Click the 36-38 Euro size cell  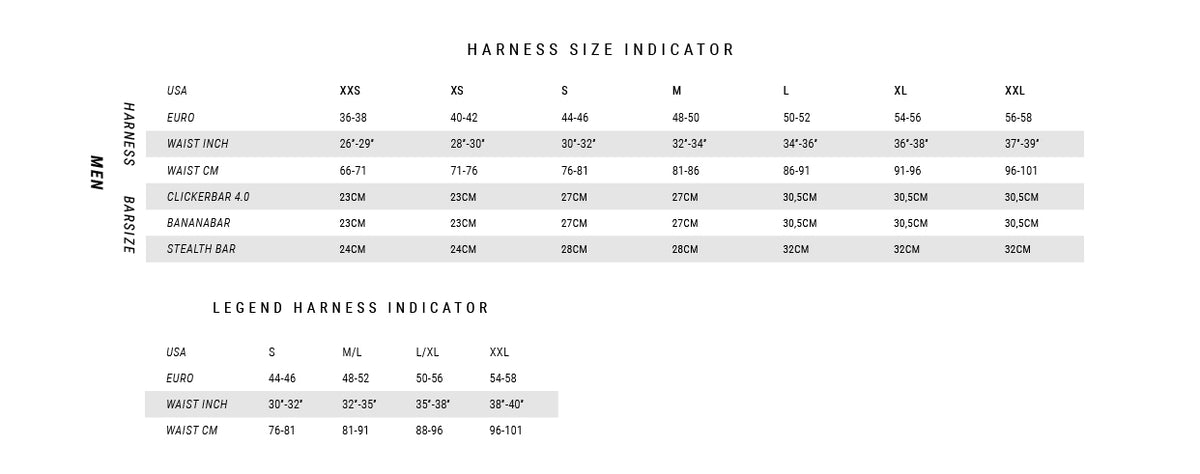tap(353, 118)
